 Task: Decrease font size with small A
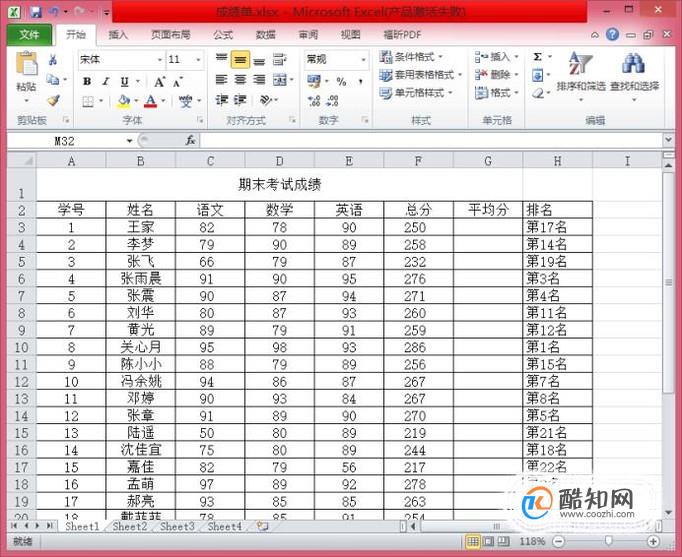[x=177, y=82]
